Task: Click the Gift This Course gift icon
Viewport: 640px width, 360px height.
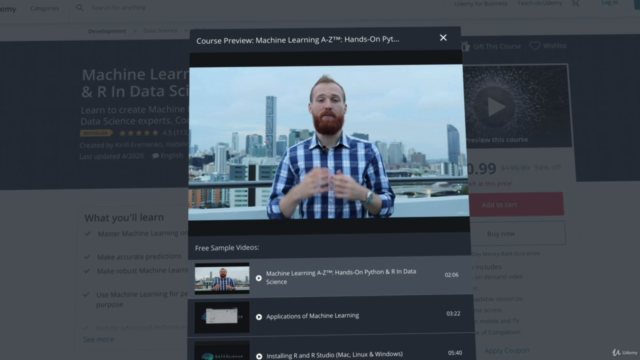Action: coord(466,46)
